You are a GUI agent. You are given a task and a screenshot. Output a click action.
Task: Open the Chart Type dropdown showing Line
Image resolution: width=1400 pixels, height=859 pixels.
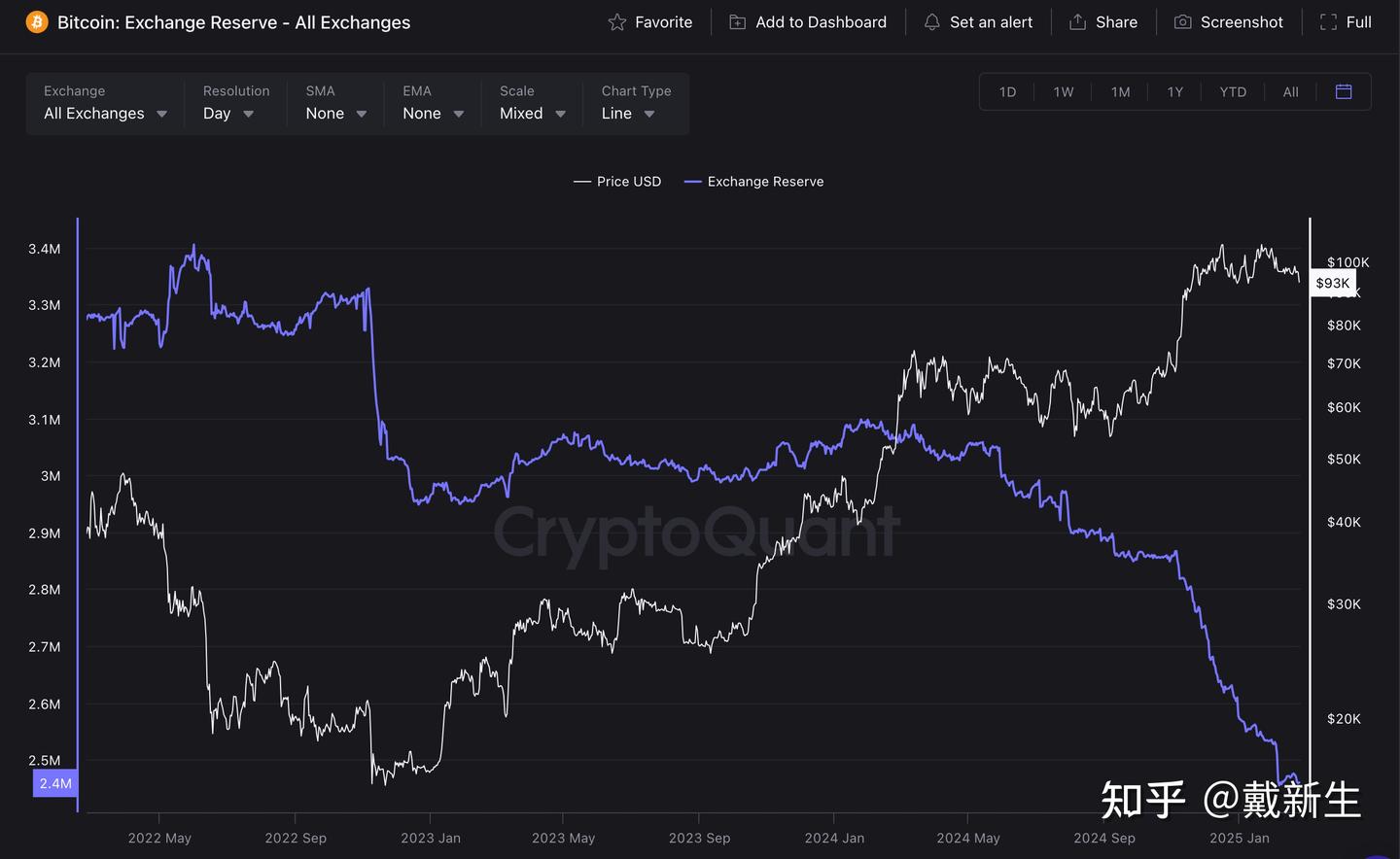pos(626,113)
